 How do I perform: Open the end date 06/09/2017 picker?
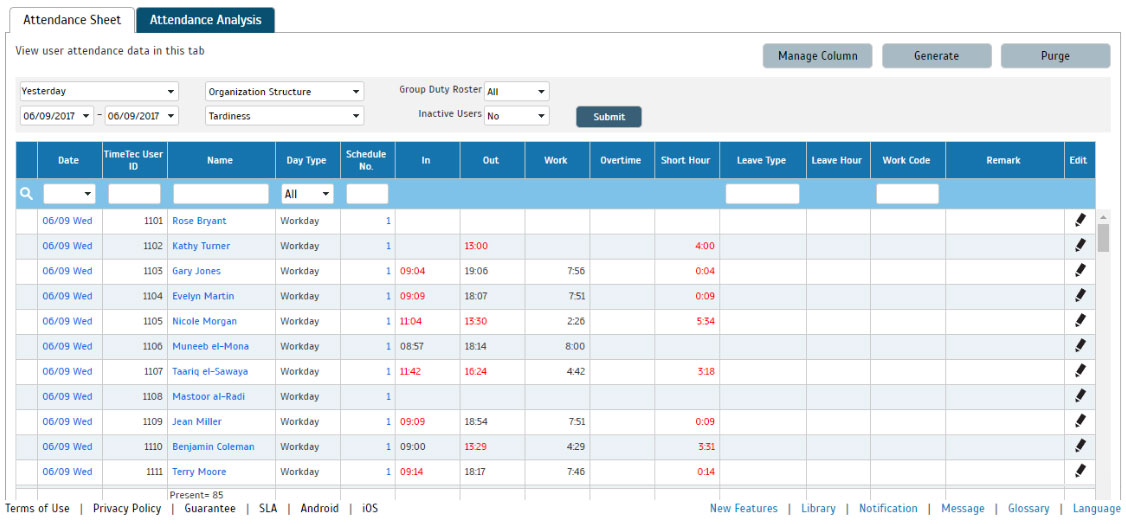coord(141,116)
